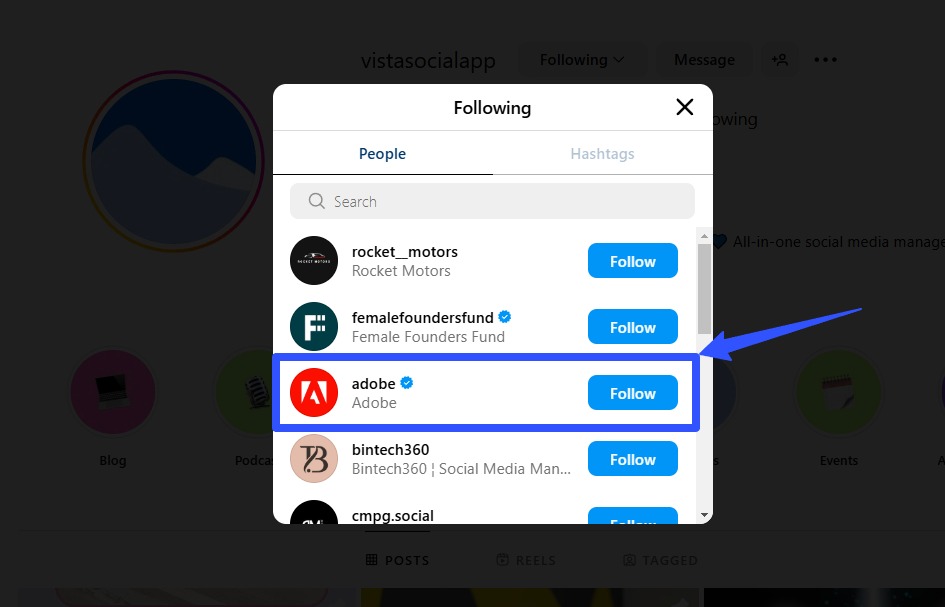Click the search magnifier icon
The height and width of the screenshot is (607, 945).
316,201
